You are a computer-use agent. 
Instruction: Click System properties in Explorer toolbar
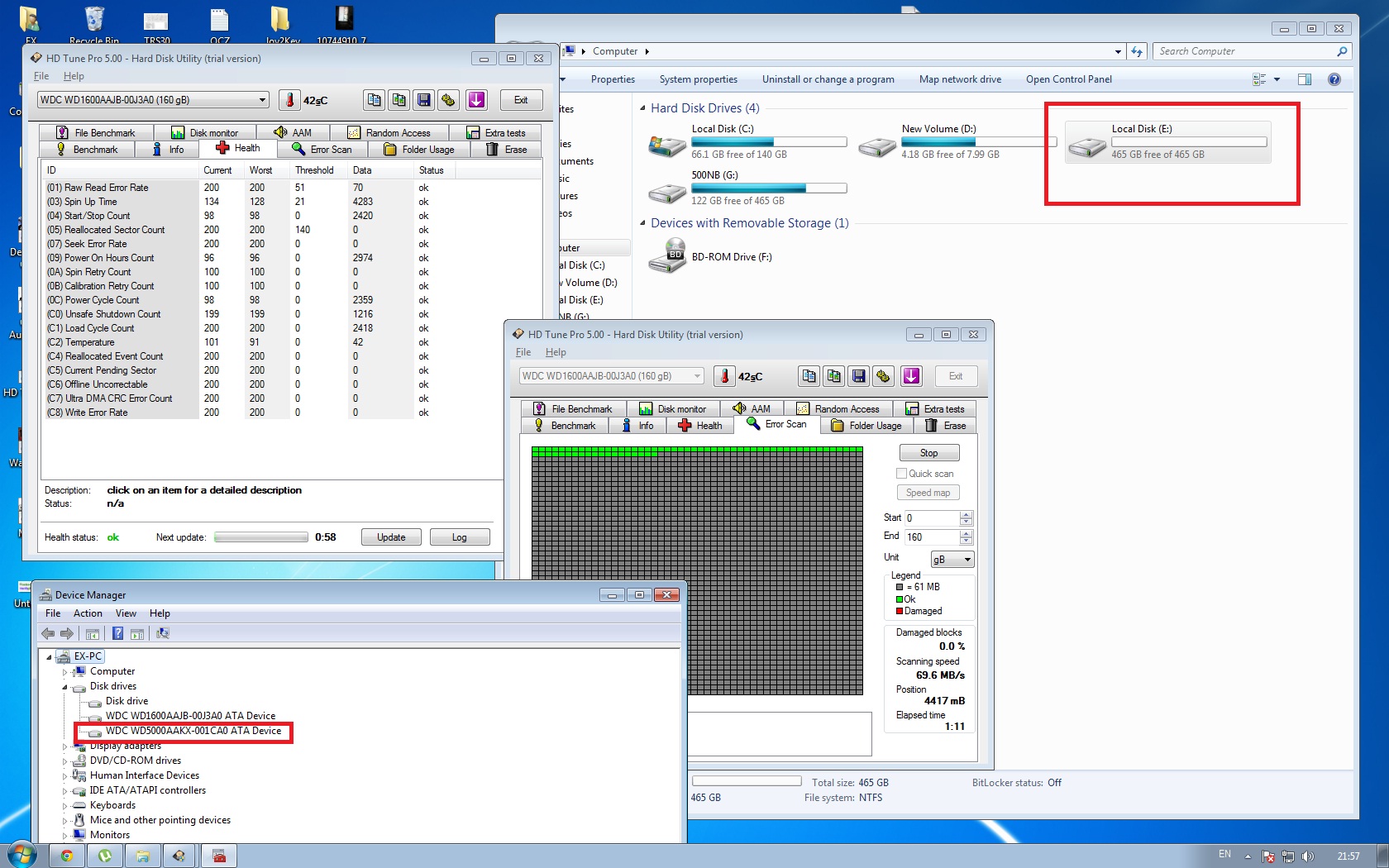coord(699,79)
